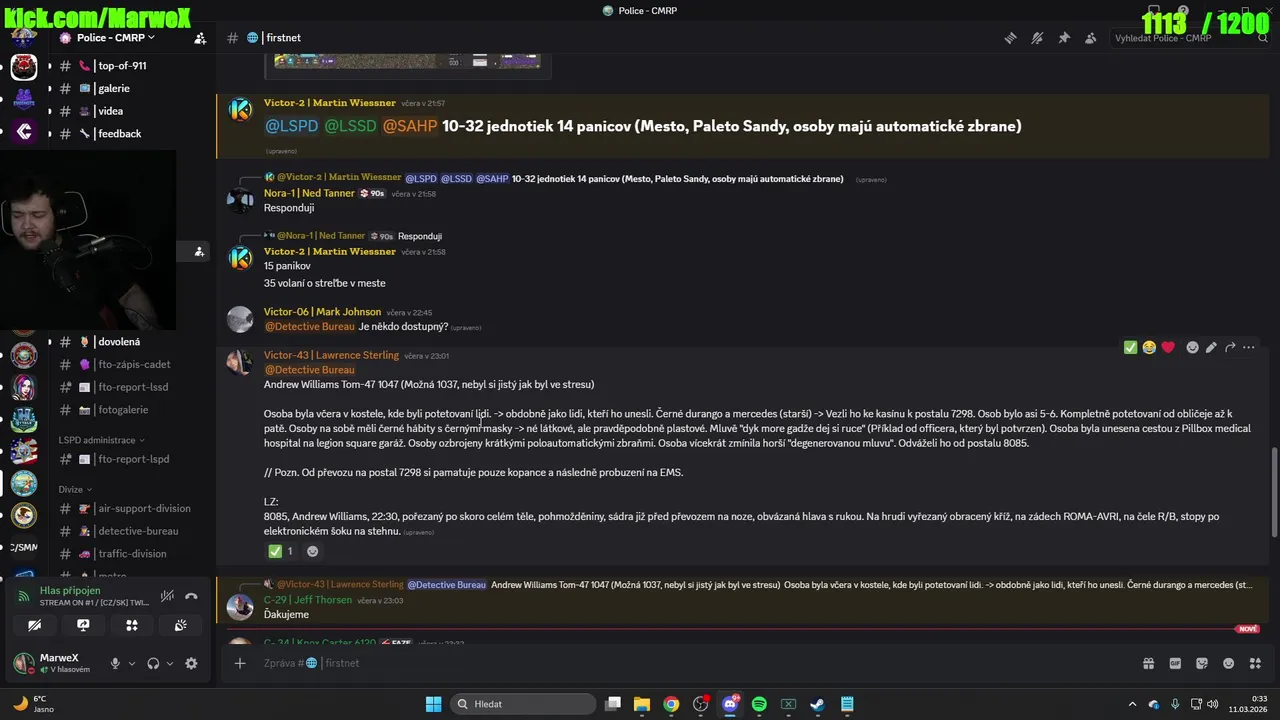Mute microphone in user panel

pos(115,663)
